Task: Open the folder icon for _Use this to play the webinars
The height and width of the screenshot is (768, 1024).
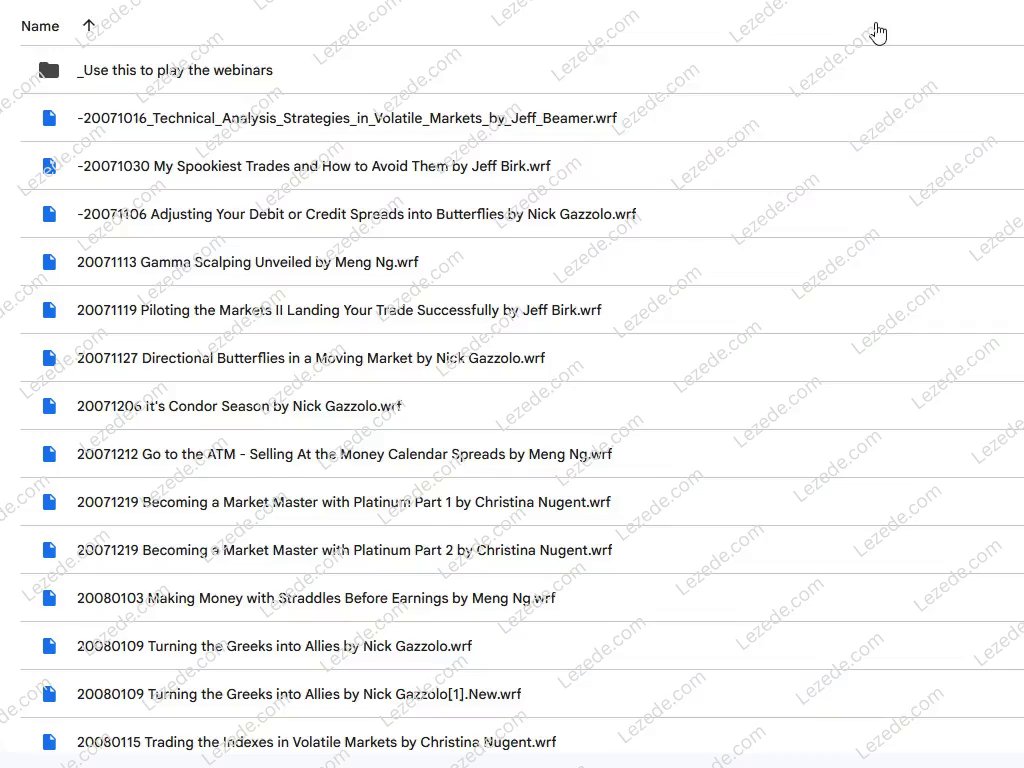Action: pyautogui.click(x=49, y=70)
